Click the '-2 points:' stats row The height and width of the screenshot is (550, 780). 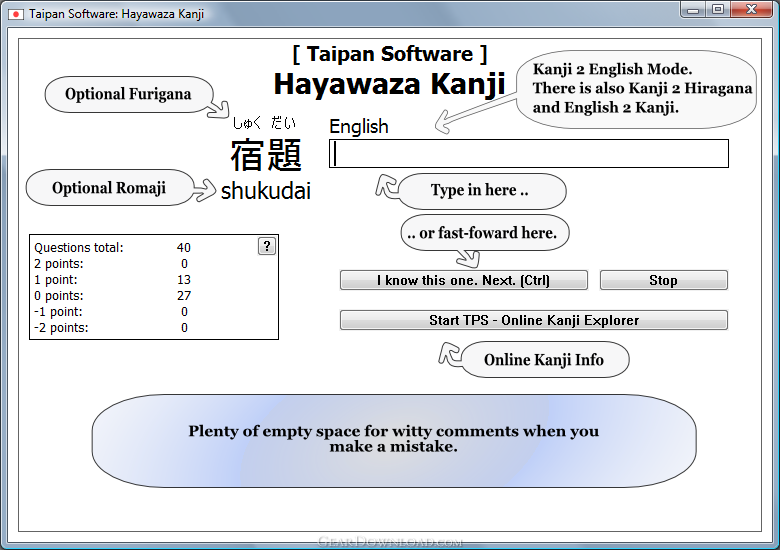point(111,328)
